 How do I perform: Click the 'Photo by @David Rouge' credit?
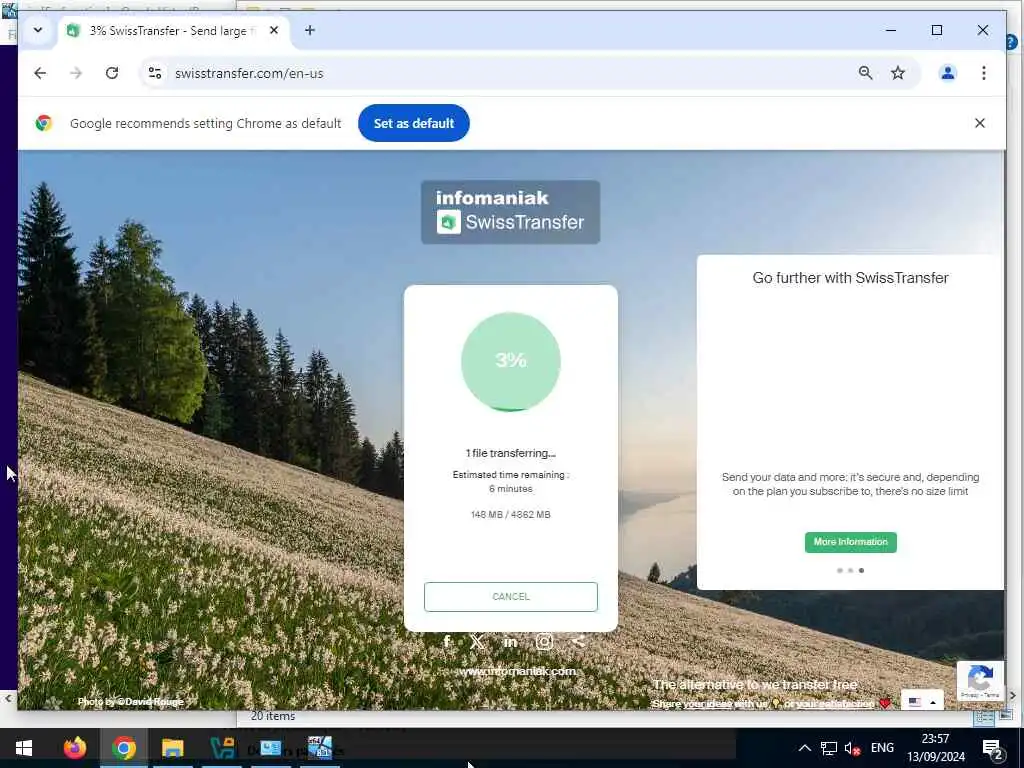coord(131,702)
